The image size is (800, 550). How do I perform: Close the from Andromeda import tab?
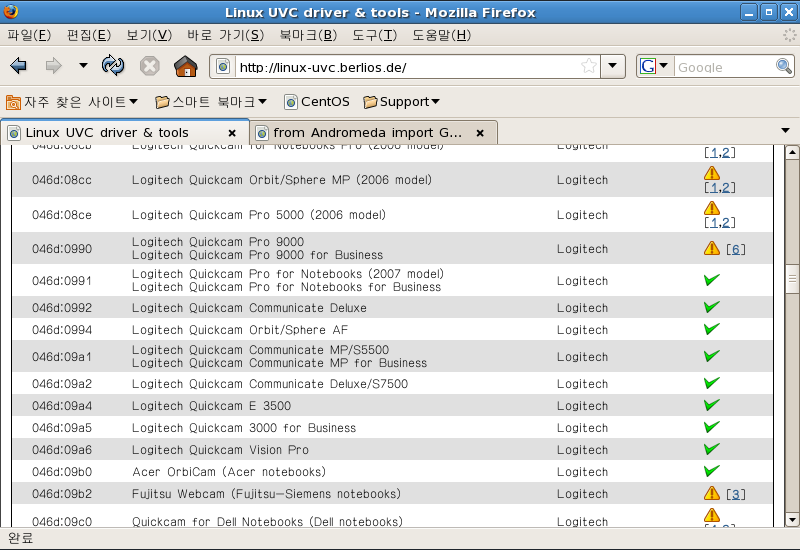[480, 133]
